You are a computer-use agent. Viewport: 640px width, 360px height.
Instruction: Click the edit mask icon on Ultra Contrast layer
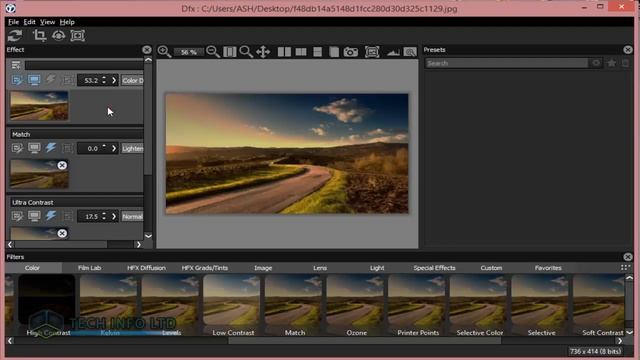(17, 216)
